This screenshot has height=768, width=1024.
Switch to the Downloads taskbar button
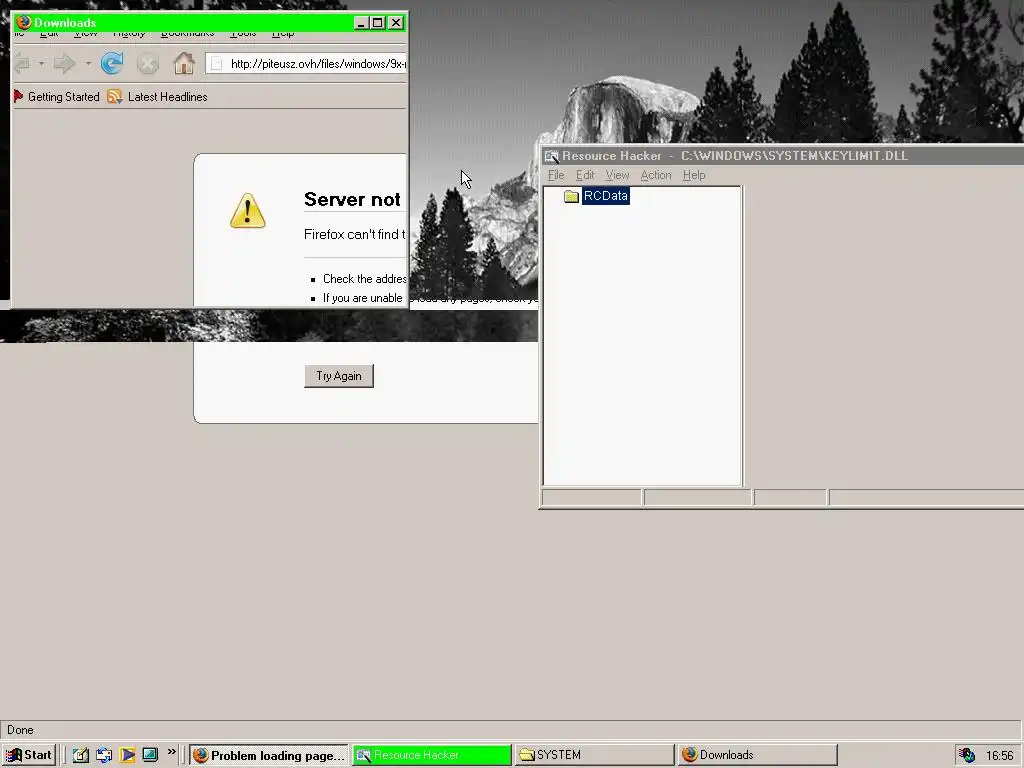point(757,755)
